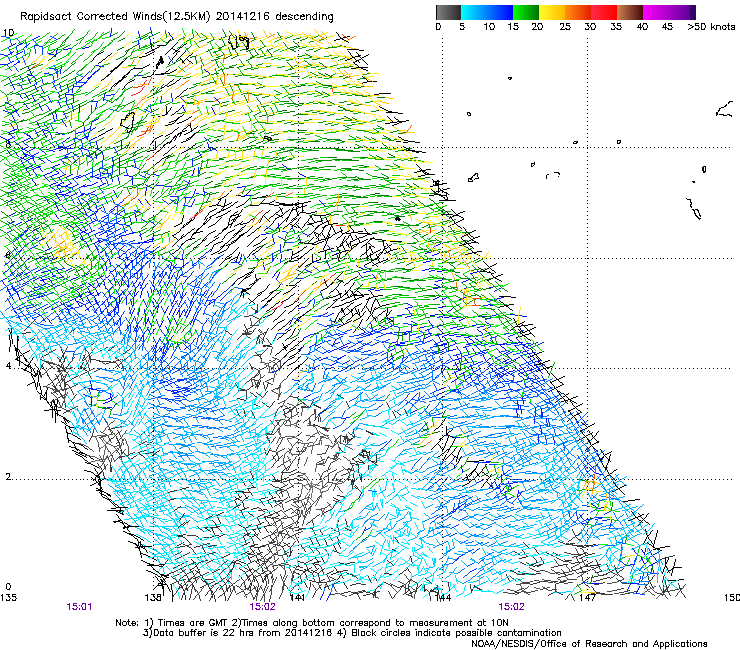
Task: Click the note line 'Times are GMT'
Action: [x=194, y=623]
